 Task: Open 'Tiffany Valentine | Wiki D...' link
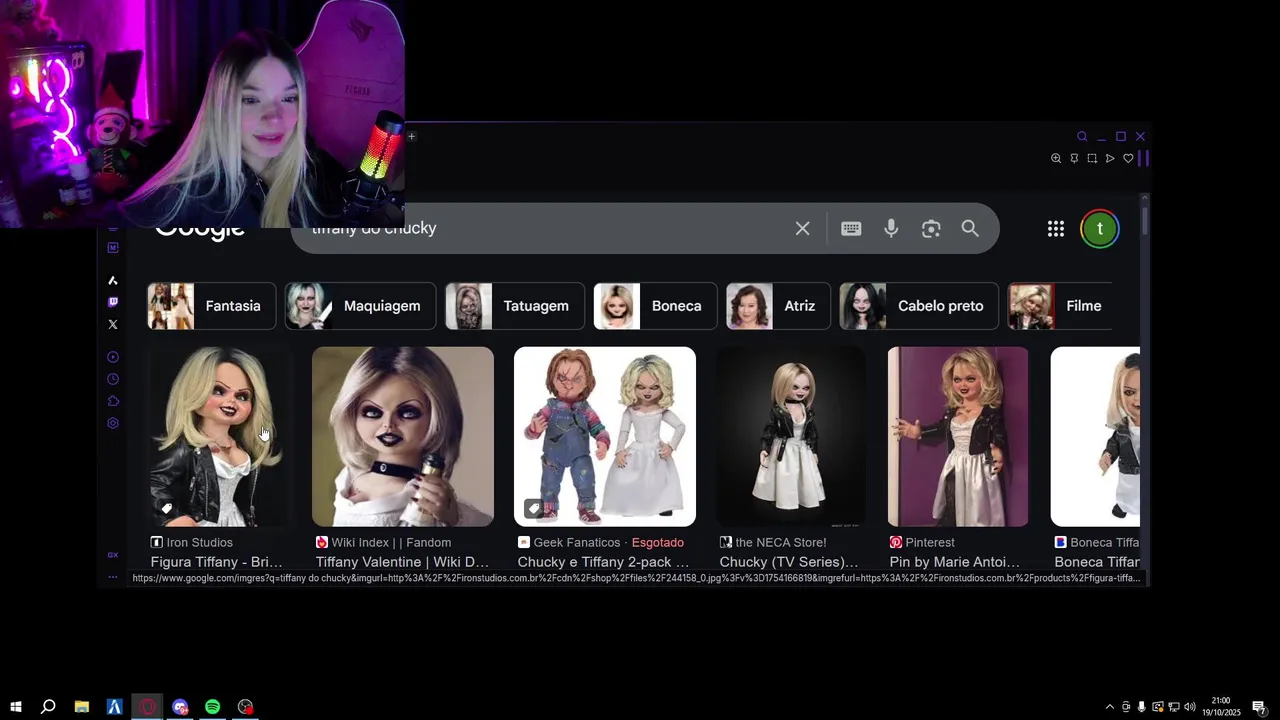pyautogui.click(x=403, y=562)
